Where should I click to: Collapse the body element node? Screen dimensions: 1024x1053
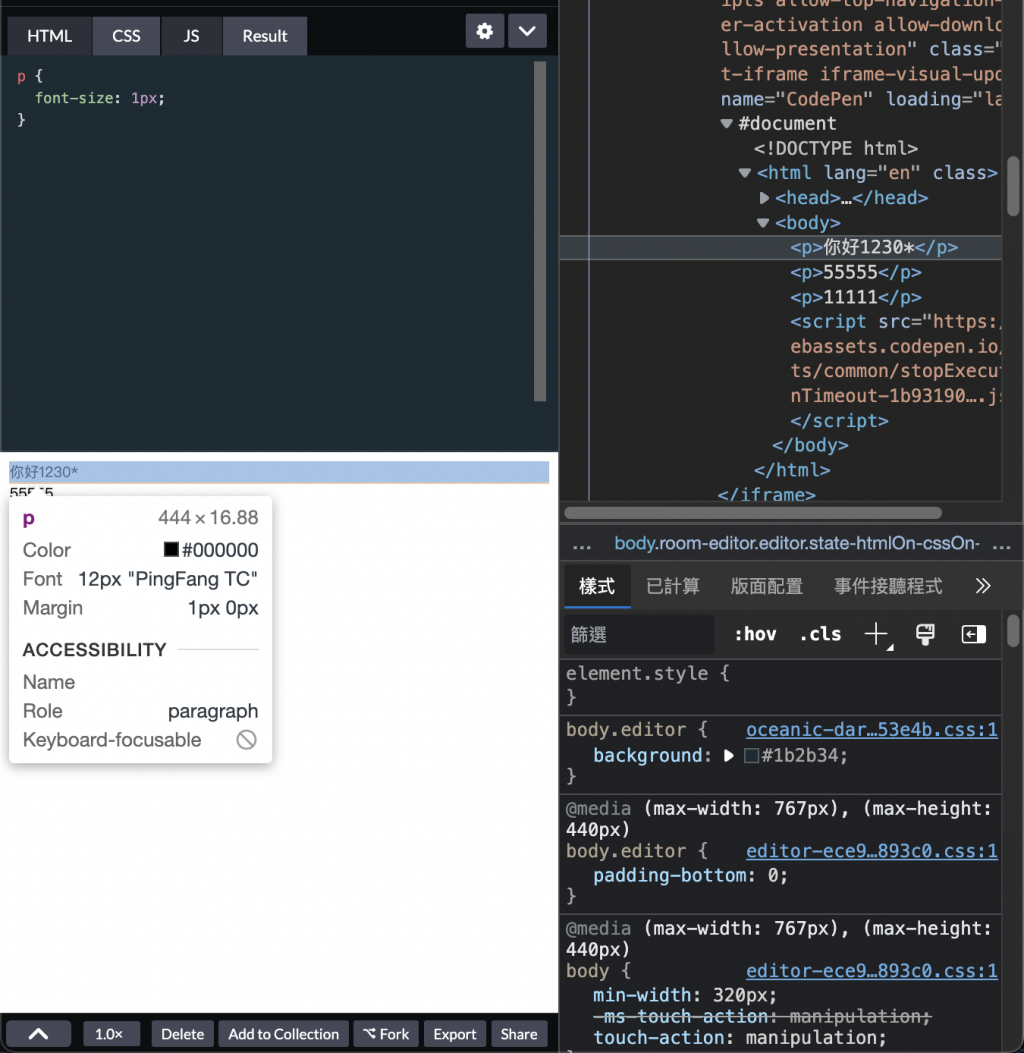pyautogui.click(x=763, y=223)
